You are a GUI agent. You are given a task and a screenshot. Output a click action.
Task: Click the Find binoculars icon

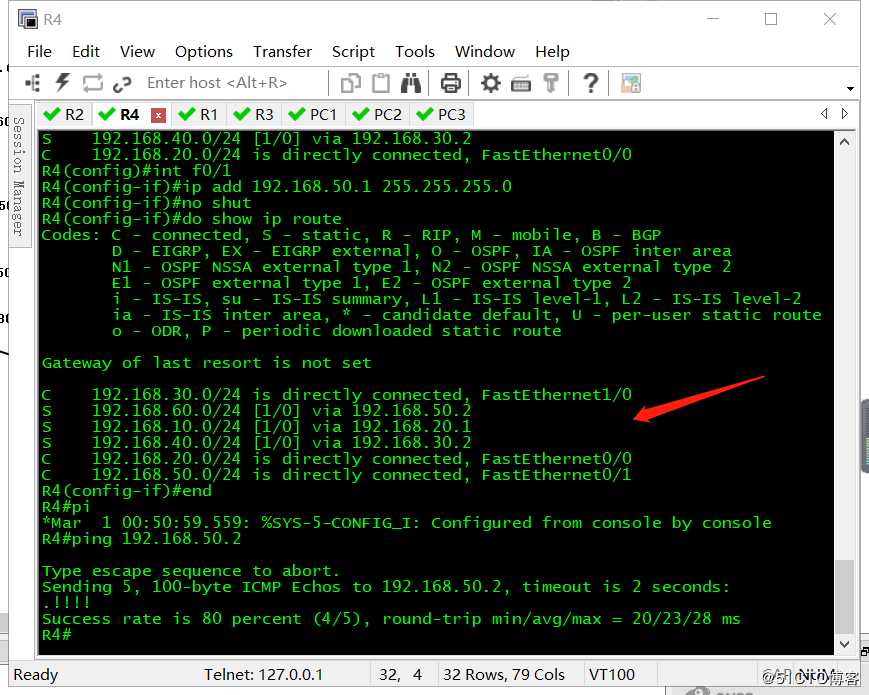pos(411,83)
